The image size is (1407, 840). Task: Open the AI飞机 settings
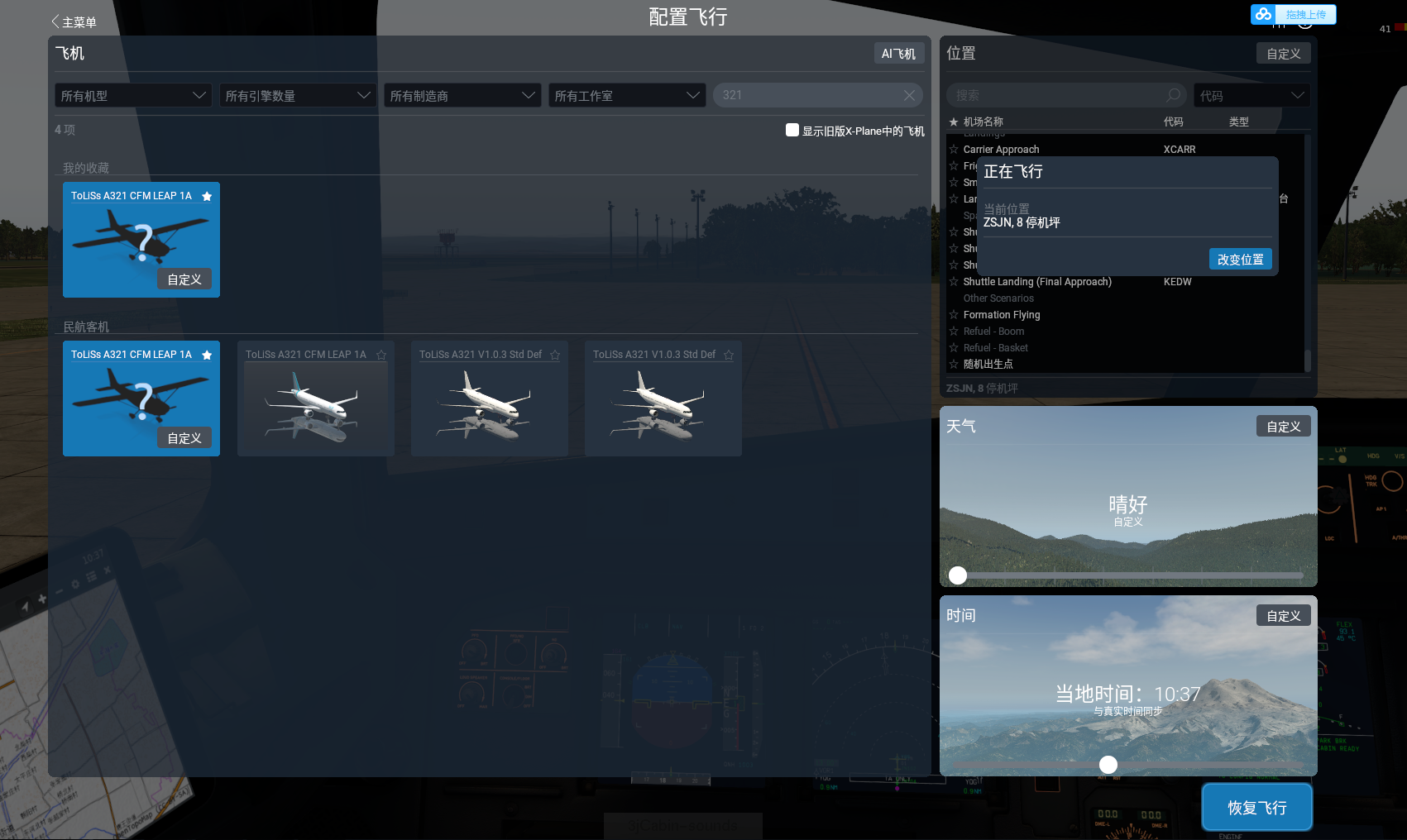point(898,54)
